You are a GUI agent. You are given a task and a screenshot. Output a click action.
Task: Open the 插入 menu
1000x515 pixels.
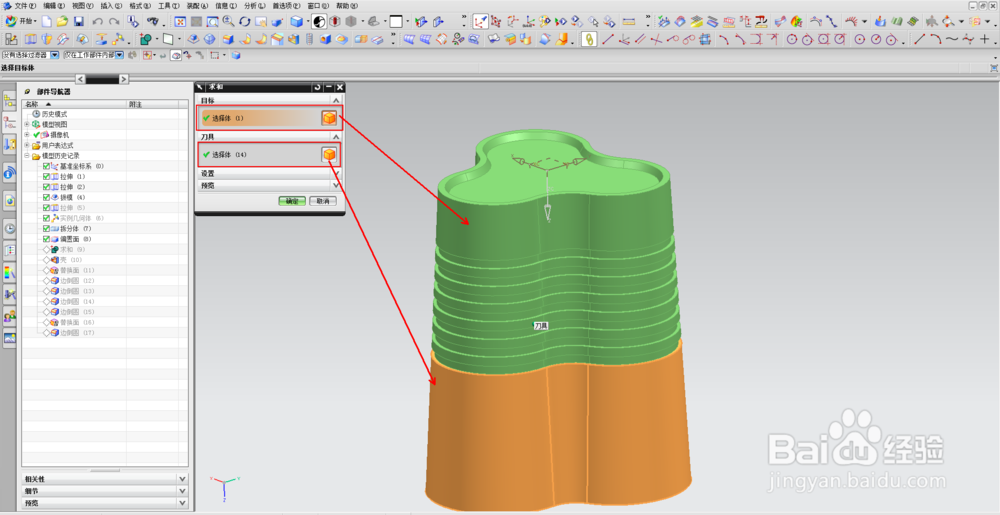111,5
